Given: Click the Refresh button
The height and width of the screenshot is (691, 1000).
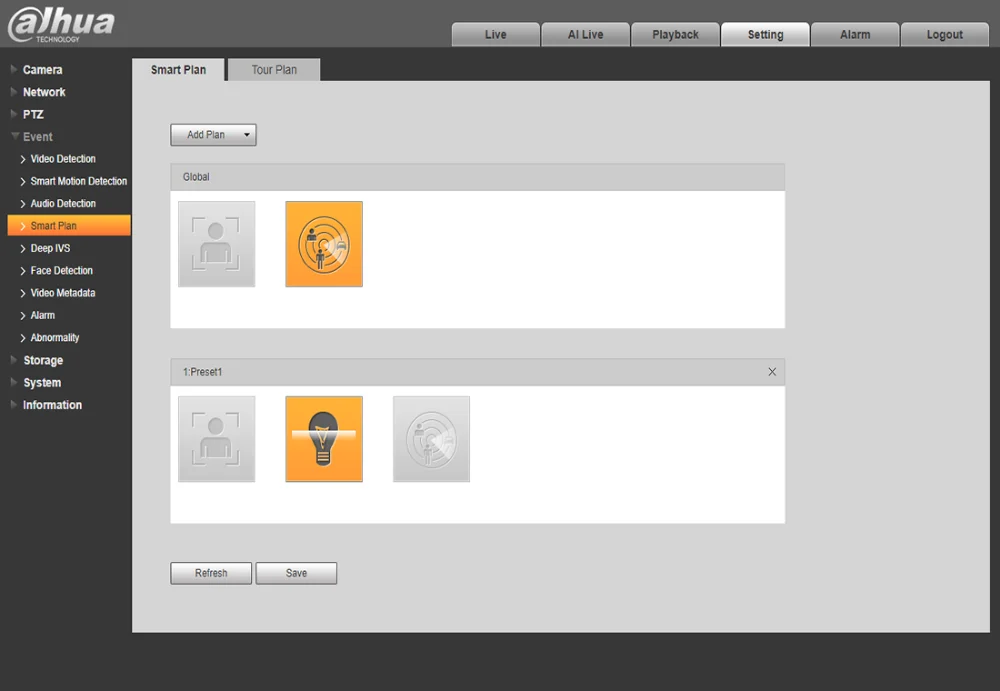Looking at the screenshot, I should 211,573.
